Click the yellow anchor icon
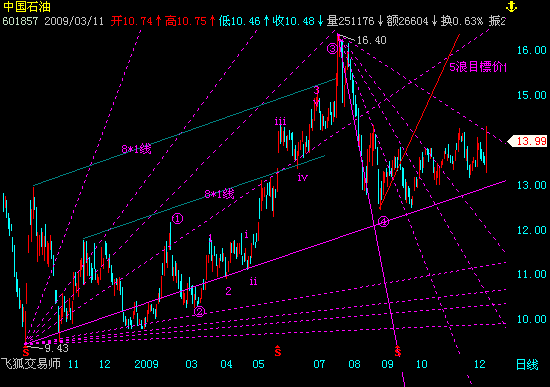Viewport: 550px width, 387px height. coord(511,6)
